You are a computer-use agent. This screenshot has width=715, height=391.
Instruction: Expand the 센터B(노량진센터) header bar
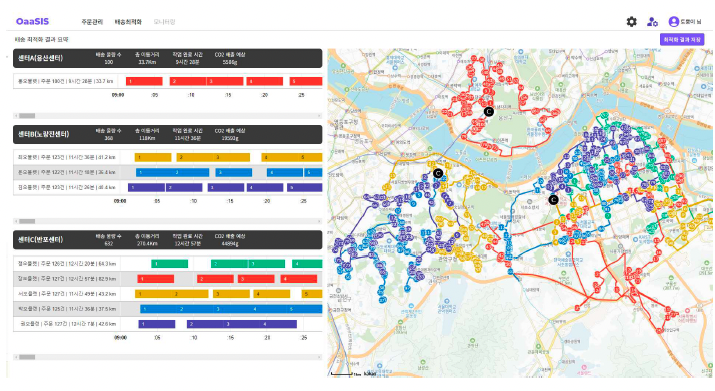tap(167, 134)
